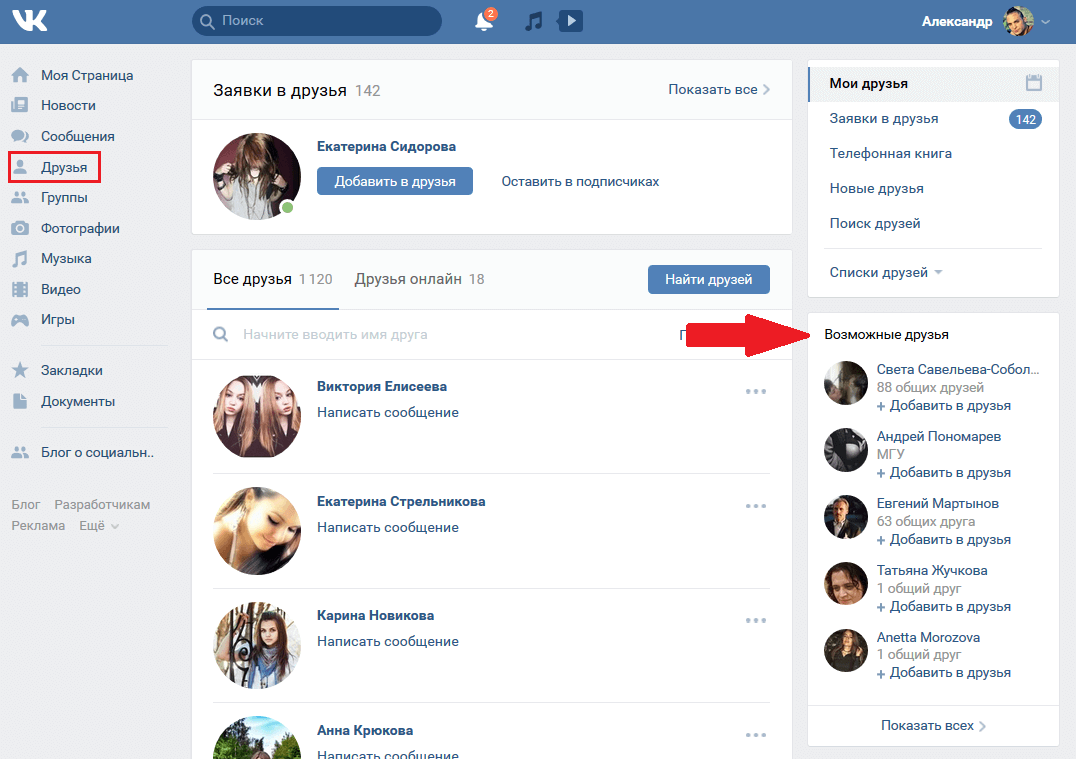Click the note icon beside Музыка
Viewport: 1076px width, 759px height.
tap(21, 259)
